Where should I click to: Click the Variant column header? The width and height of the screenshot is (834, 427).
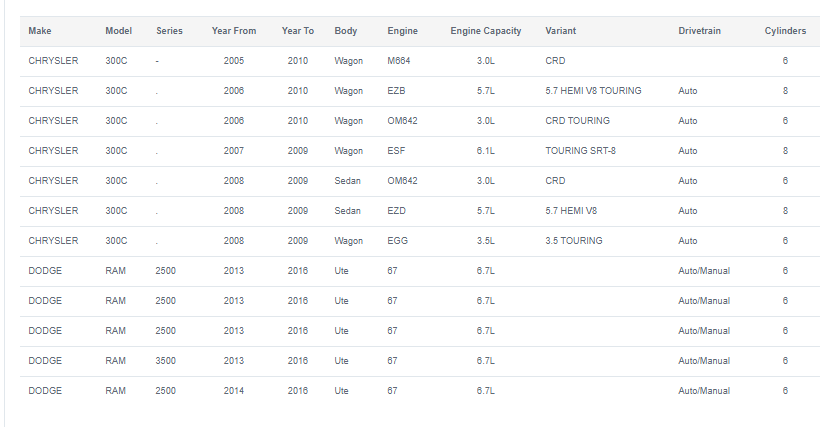pos(561,31)
